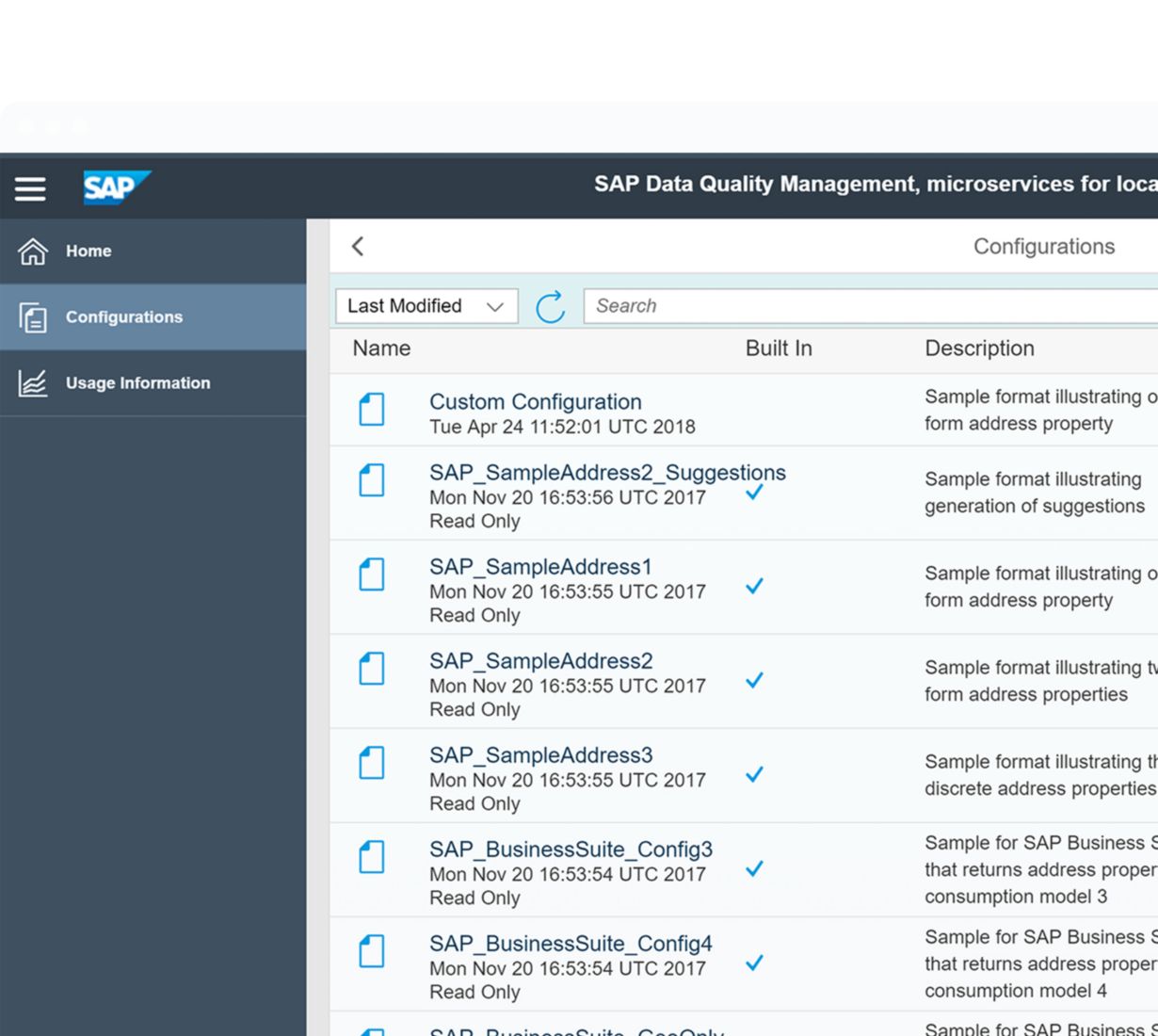Click file icon for SAP_BusinessSuite_Config3
The height and width of the screenshot is (1036, 1158).
click(x=372, y=857)
